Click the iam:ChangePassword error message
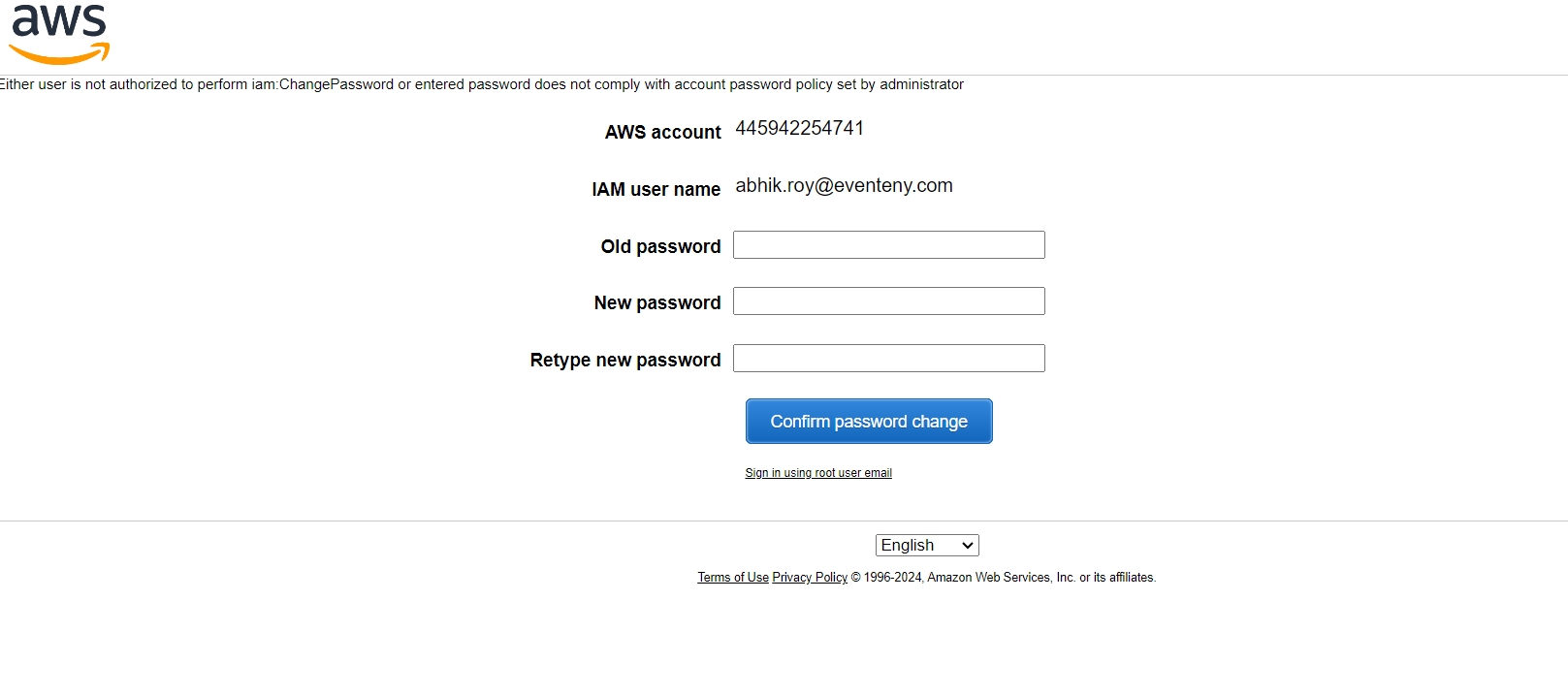 point(482,84)
